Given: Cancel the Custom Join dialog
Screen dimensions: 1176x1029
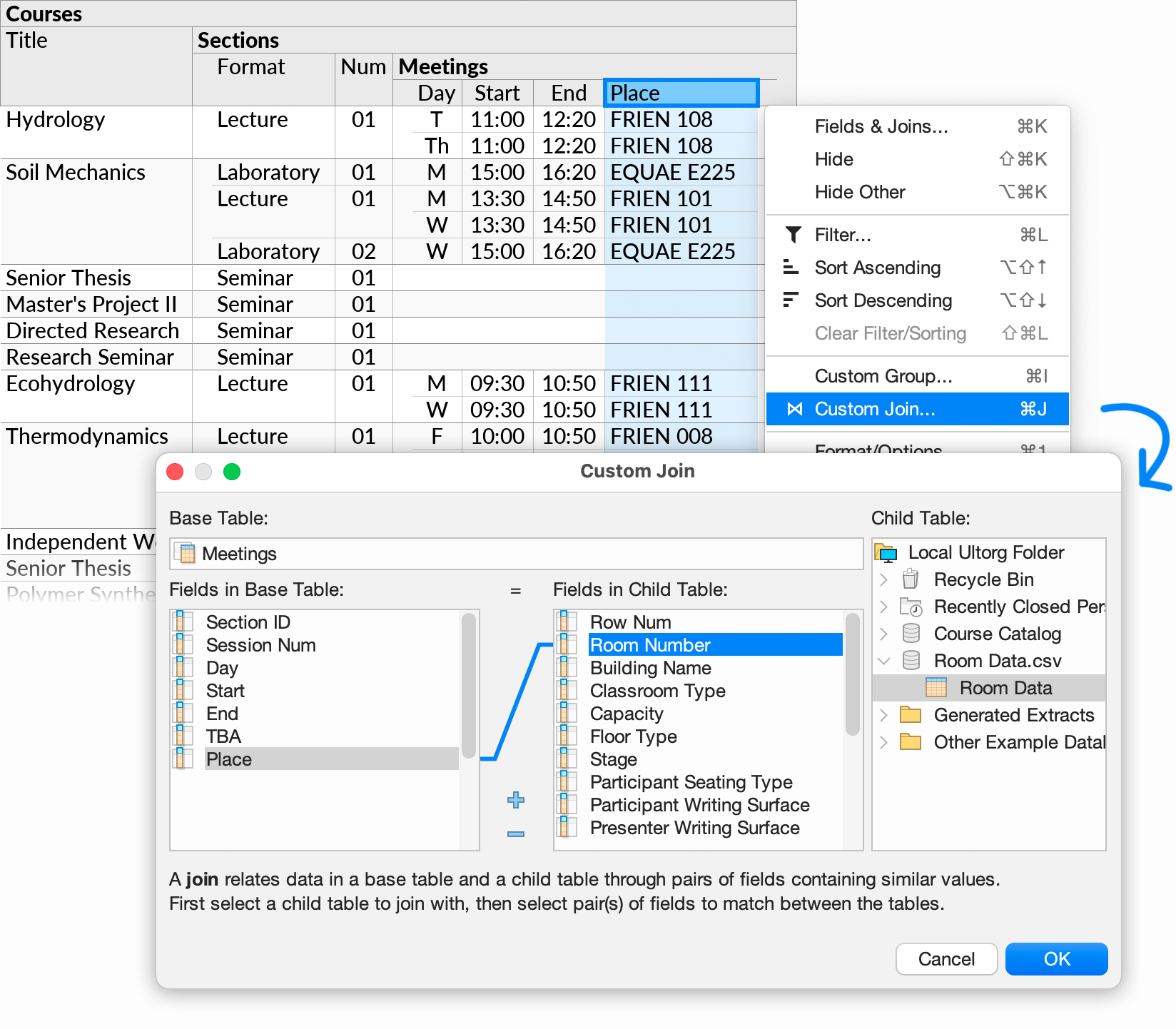Looking at the screenshot, I should pos(946,959).
